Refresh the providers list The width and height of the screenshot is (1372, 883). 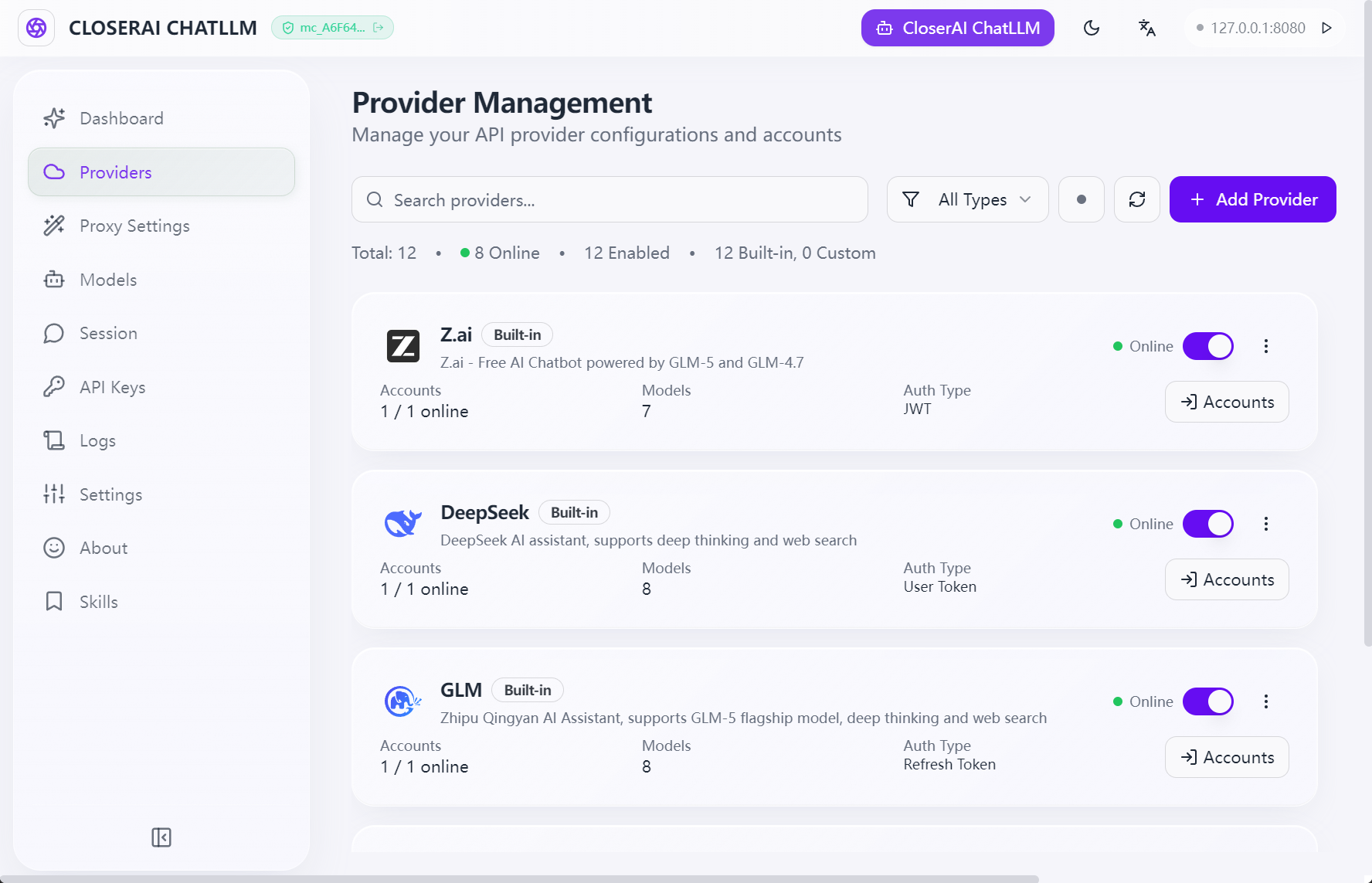point(1137,199)
